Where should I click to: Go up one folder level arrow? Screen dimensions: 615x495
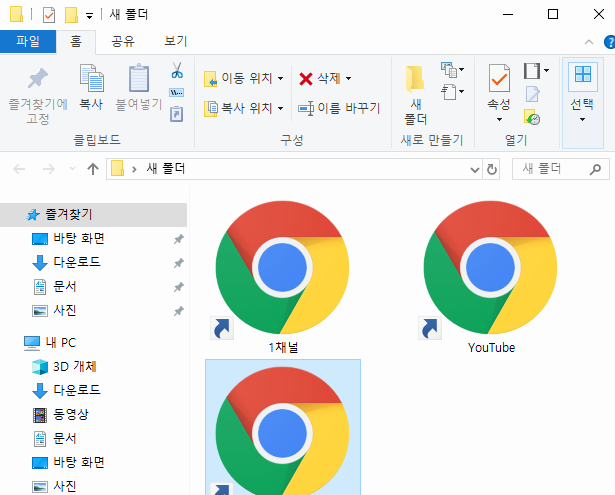click(93, 169)
